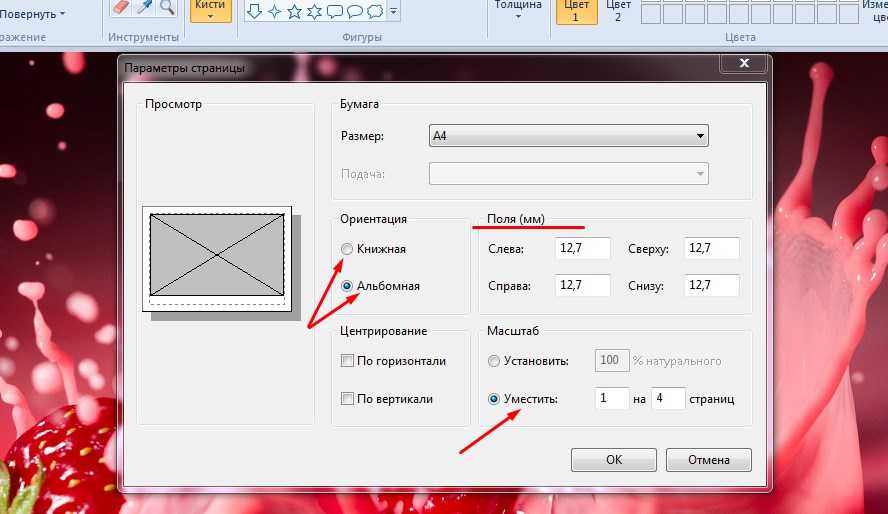Select the Color picker eyedropper tool

(x=145, y=7)
